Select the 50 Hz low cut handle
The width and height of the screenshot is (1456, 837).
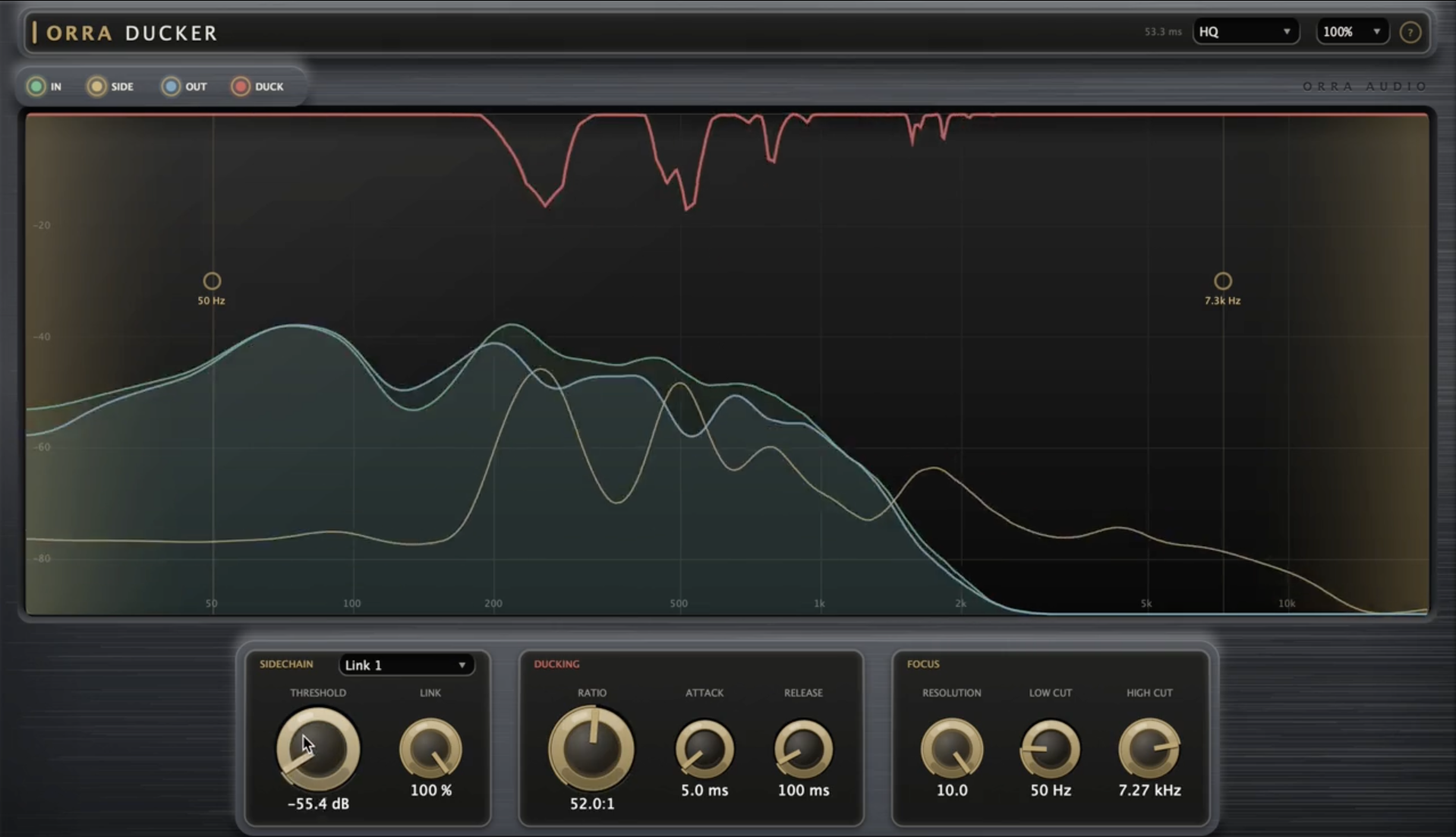(212, 281)
